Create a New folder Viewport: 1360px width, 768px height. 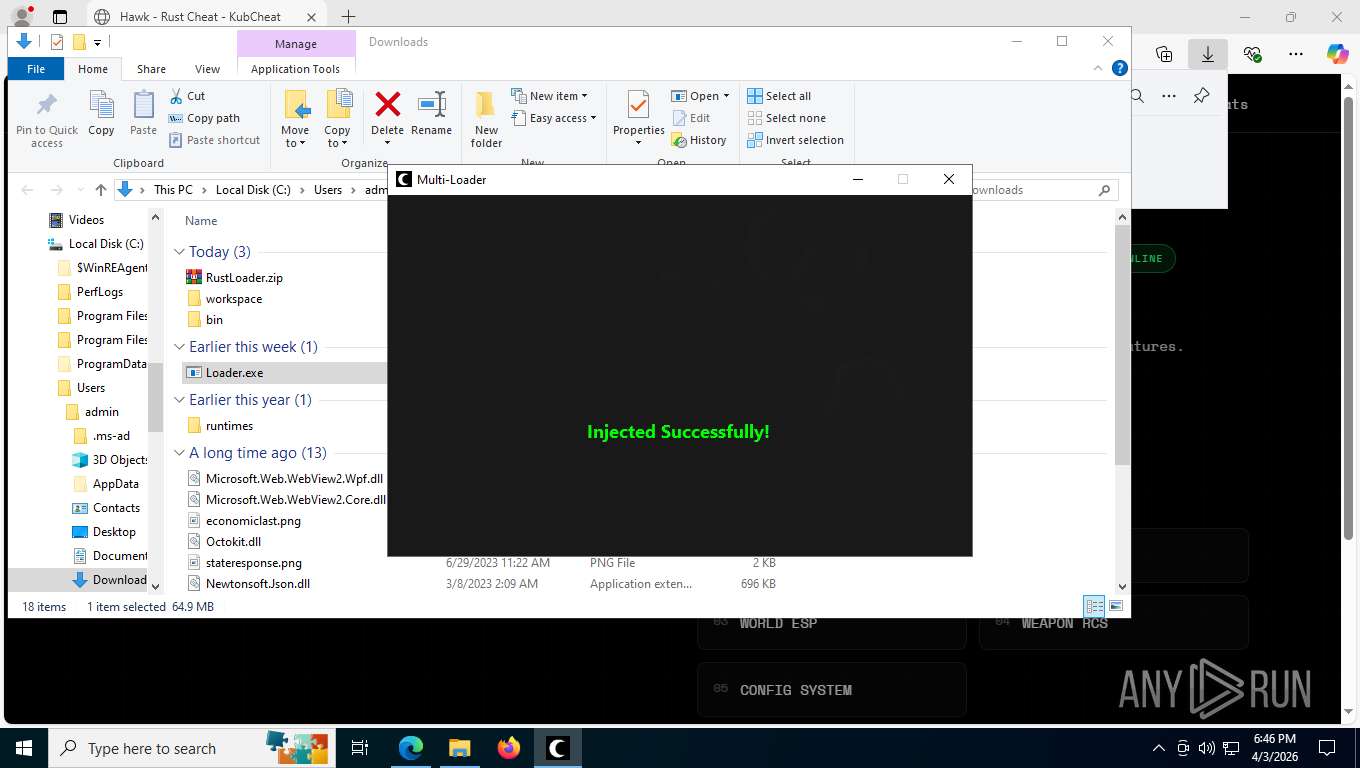[486, 119]
